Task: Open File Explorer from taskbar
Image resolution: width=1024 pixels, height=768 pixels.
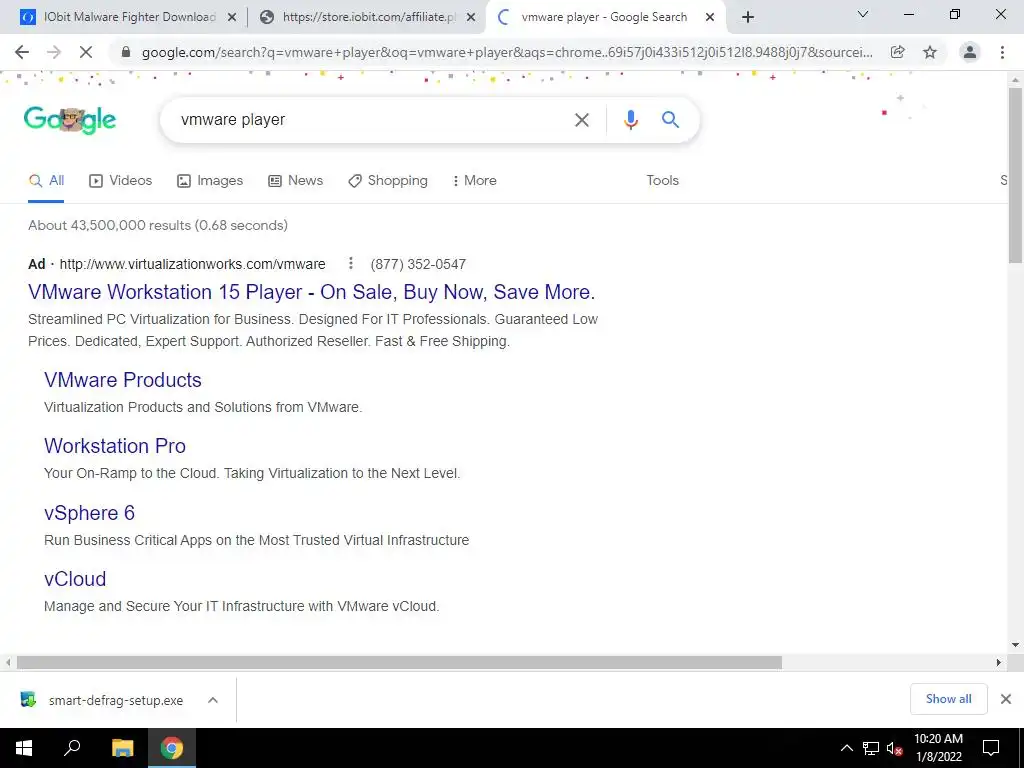Action: click(x=122, y=748)
